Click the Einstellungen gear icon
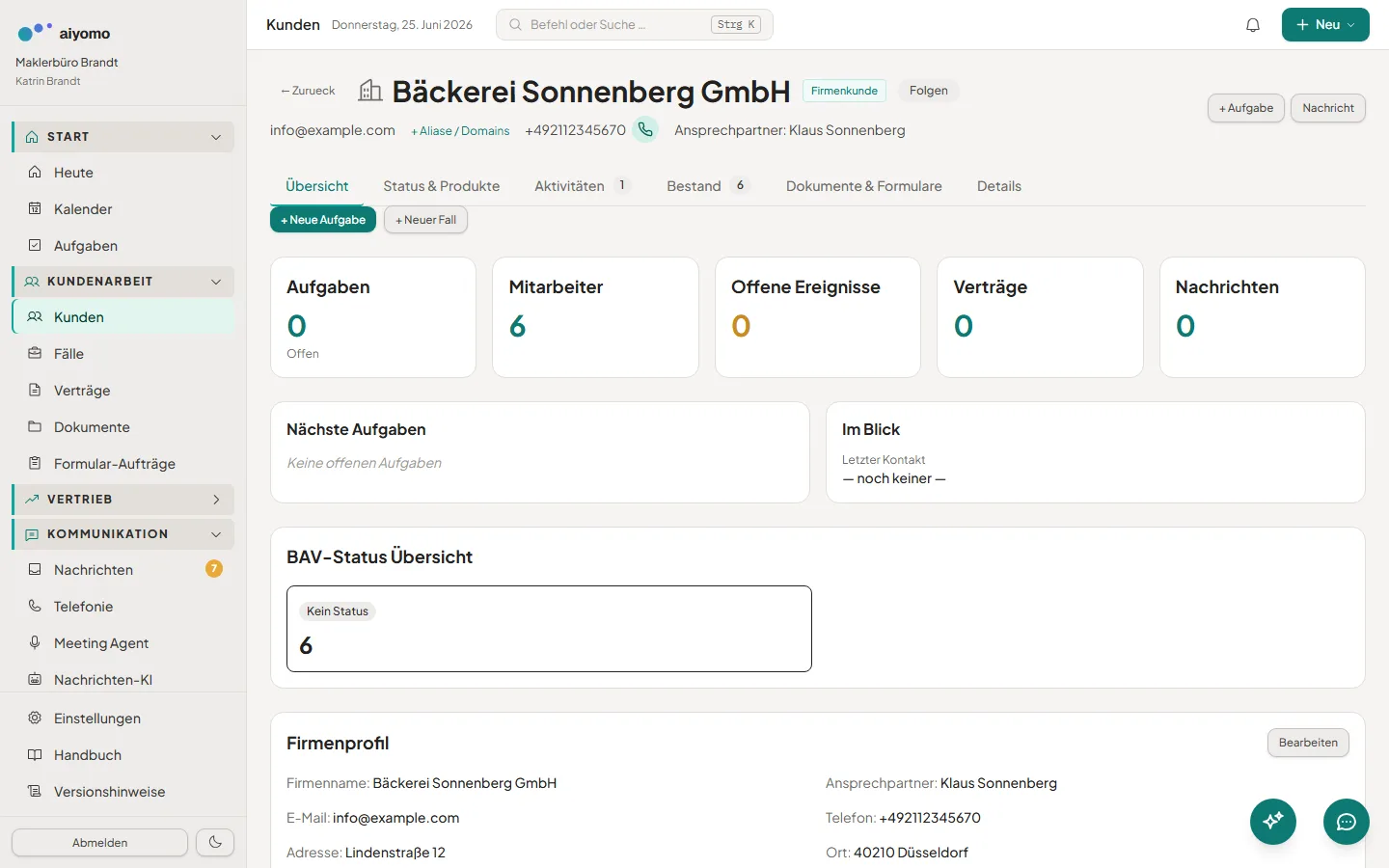Viewport: 1389px width, 868px height. tap(35, 718)
